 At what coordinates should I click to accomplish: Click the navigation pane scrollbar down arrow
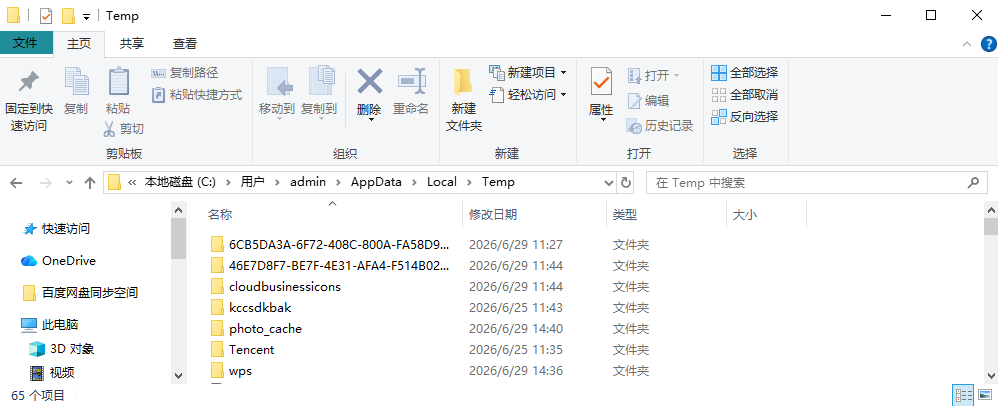178,375
